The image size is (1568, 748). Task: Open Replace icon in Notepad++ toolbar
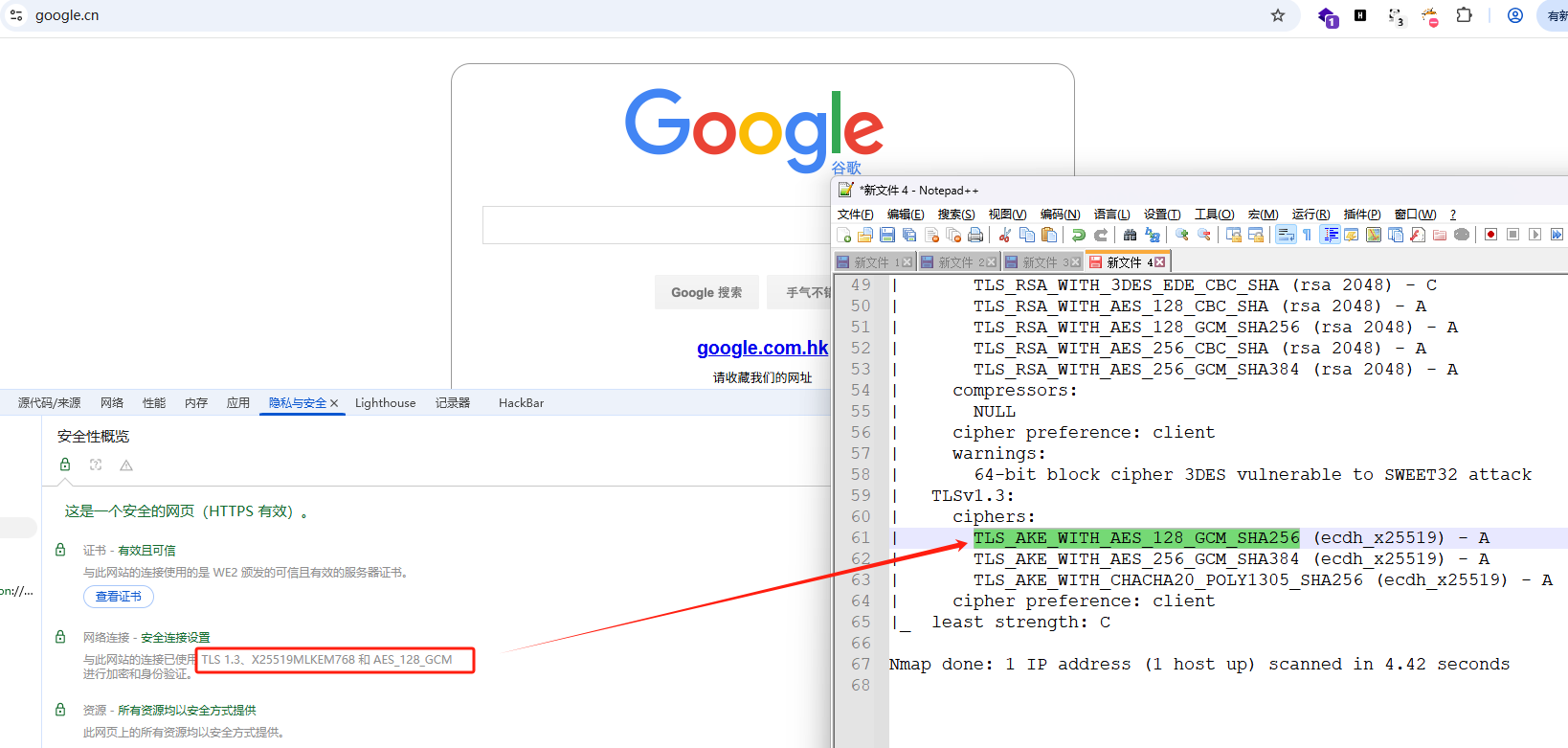(x=1152, y=235)
